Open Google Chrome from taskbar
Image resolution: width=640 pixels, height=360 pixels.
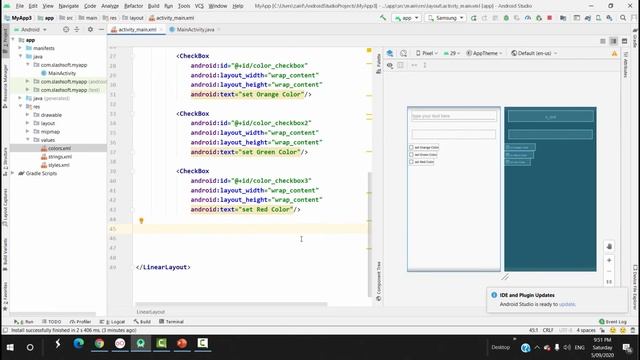coord(99,344)
